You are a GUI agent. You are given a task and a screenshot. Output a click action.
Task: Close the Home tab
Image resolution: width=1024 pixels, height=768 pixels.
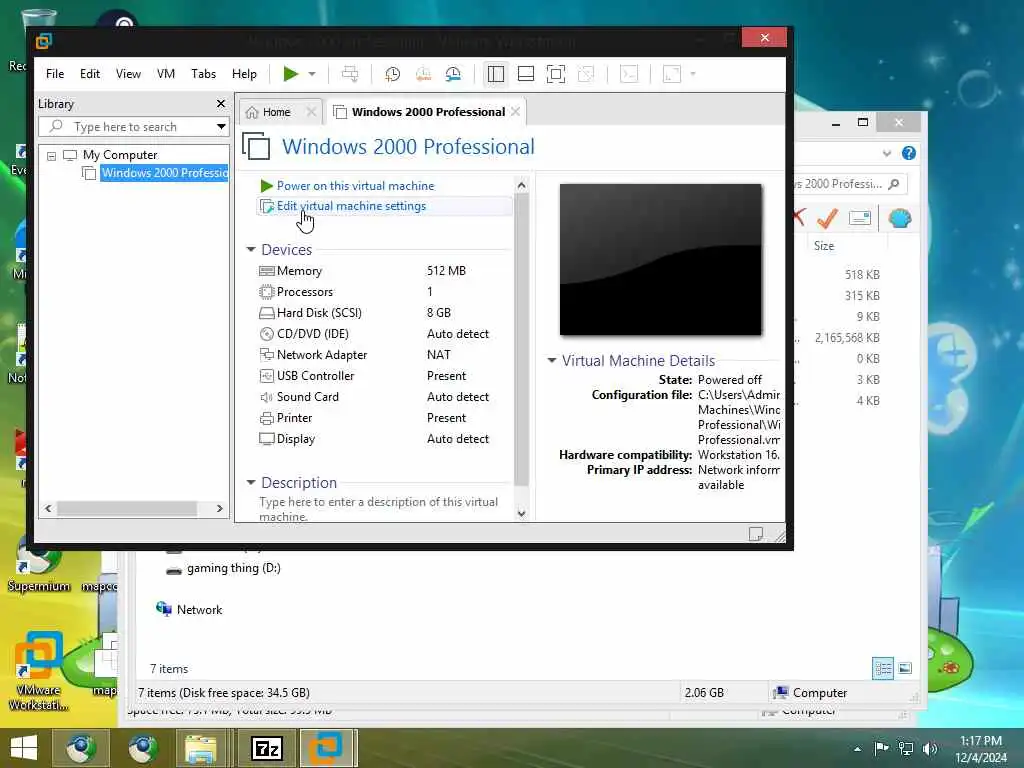point(312,112)
